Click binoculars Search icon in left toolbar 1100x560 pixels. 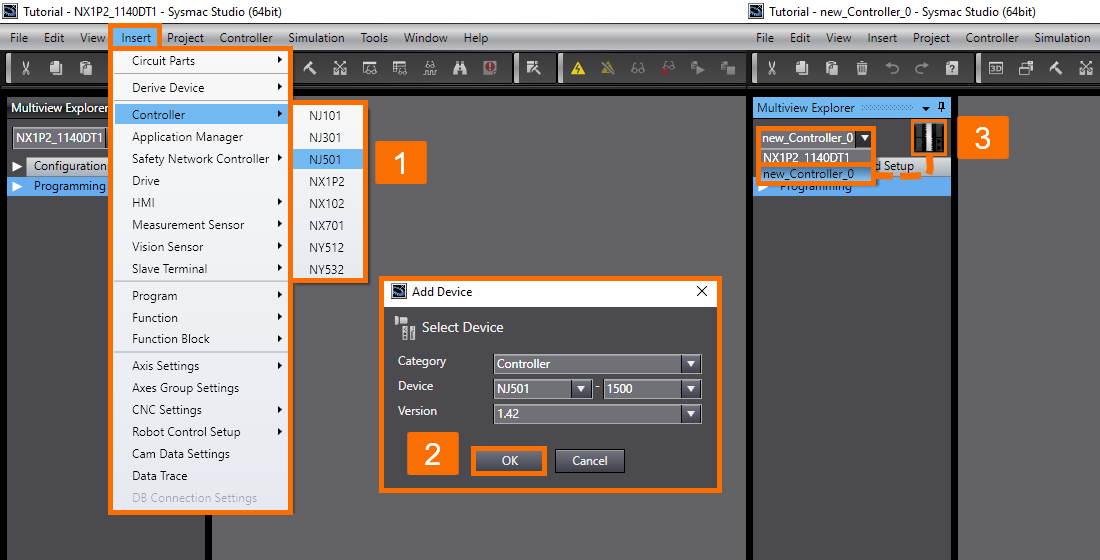(x=460, y=68)
